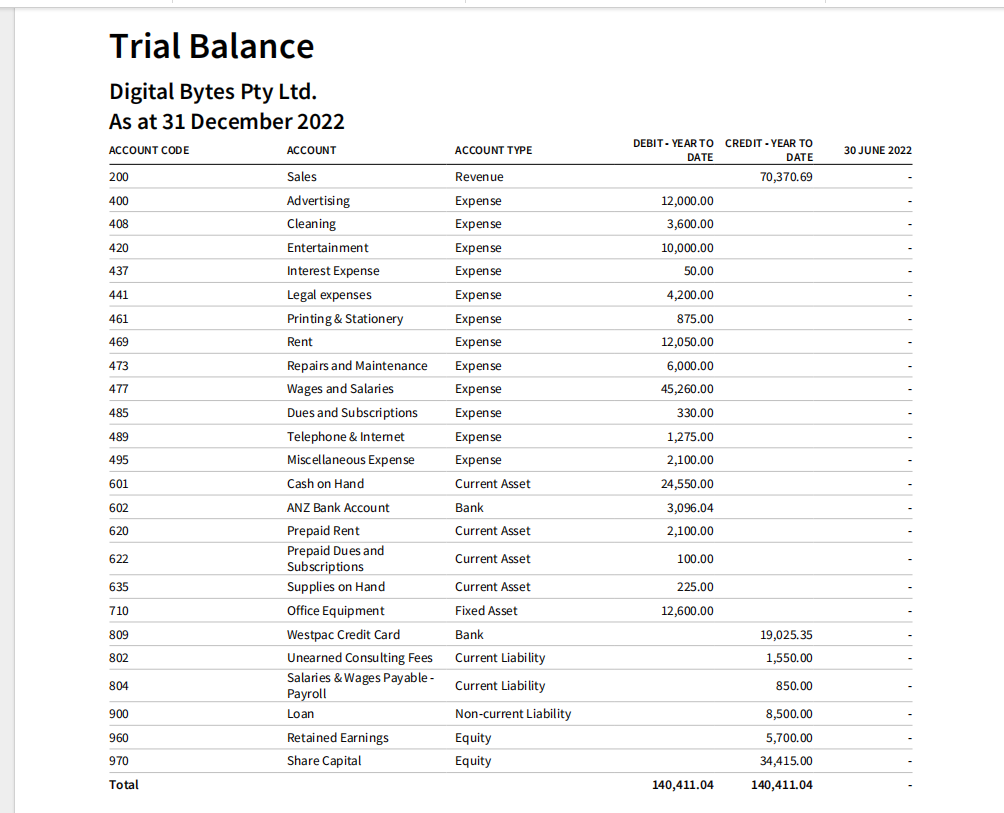
Task: Open the Unearned Consulting Fees account
Action: point(360,658)
